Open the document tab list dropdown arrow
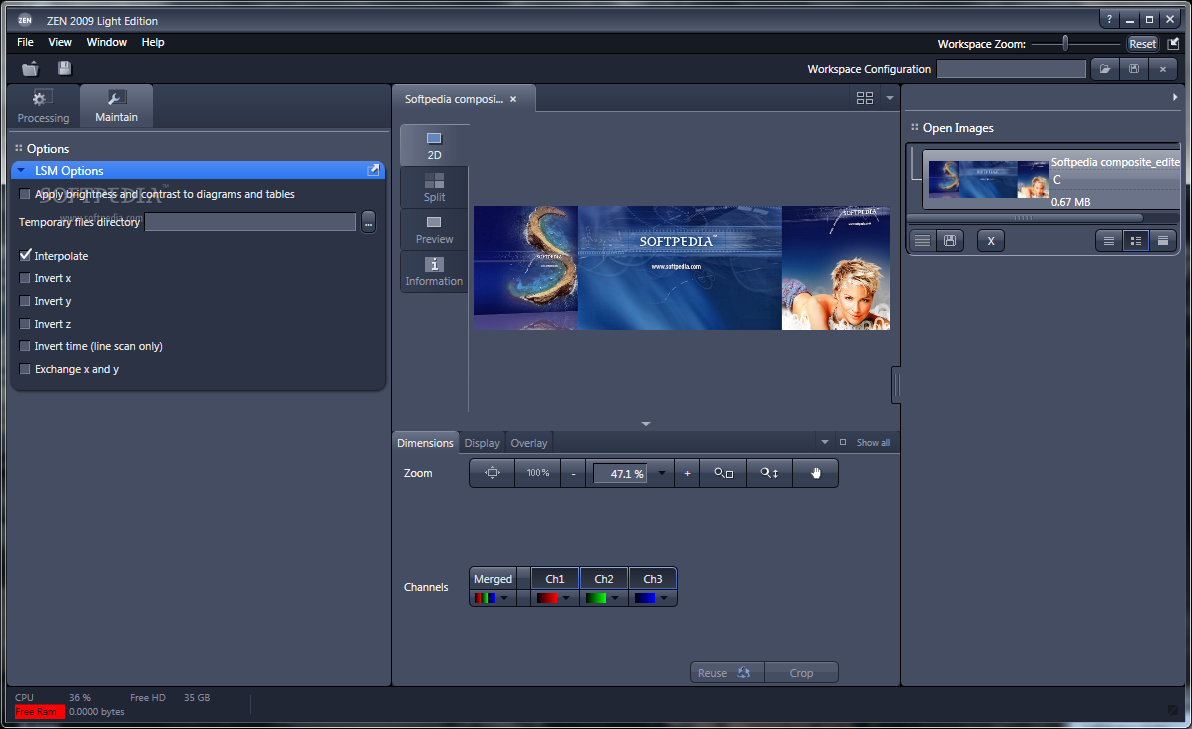The image size is (1192, 729). click(889, 98)
